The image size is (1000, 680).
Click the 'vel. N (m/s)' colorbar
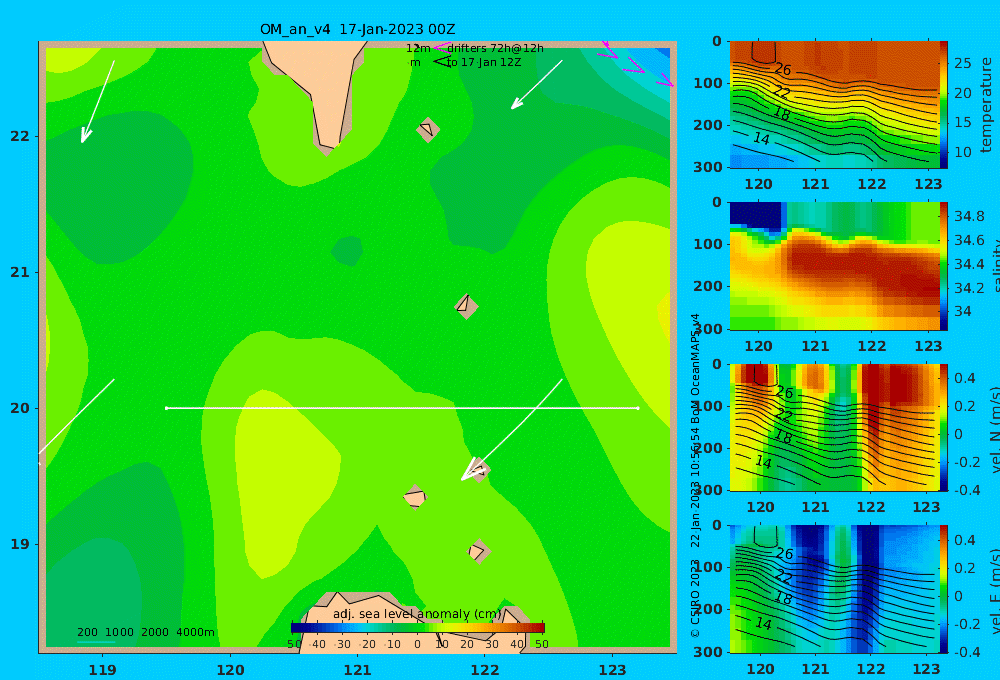(944, 427)
